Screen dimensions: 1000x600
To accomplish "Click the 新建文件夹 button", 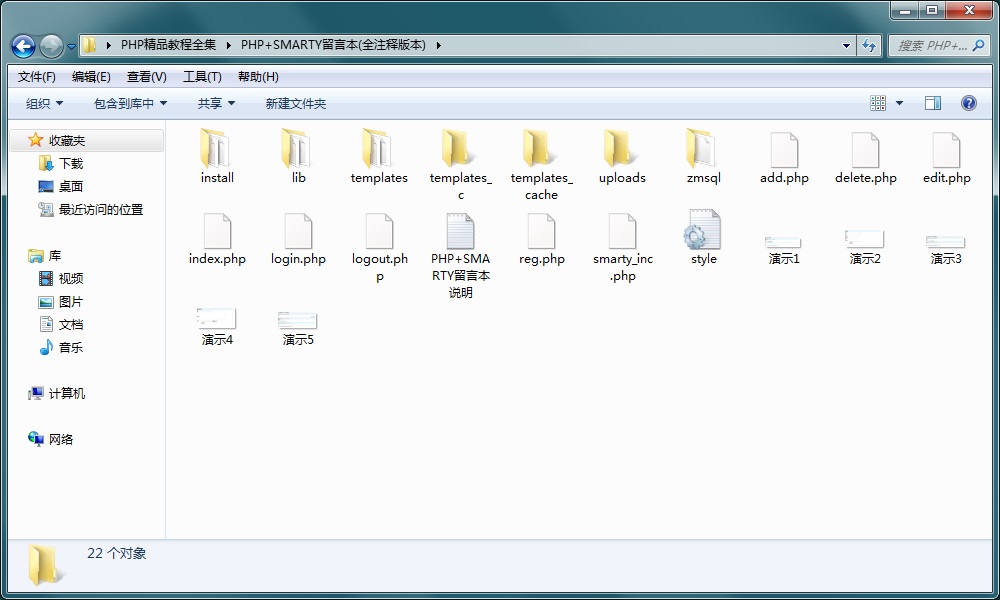I will 295,103.
